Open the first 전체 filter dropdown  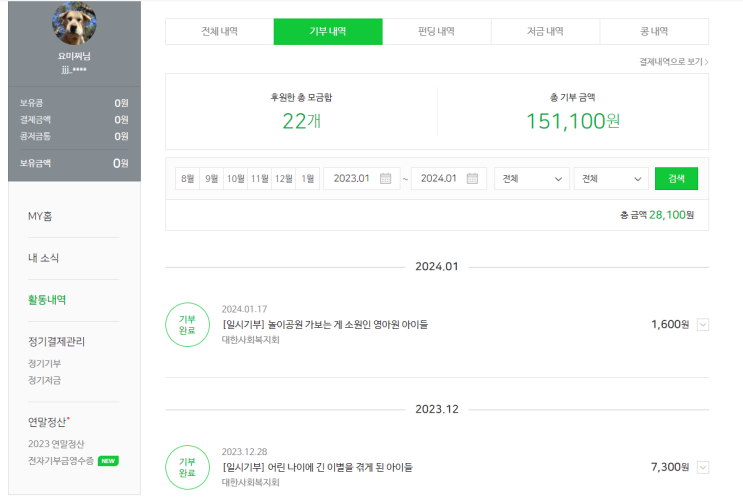pyautogui.click(x=531, y=179)
